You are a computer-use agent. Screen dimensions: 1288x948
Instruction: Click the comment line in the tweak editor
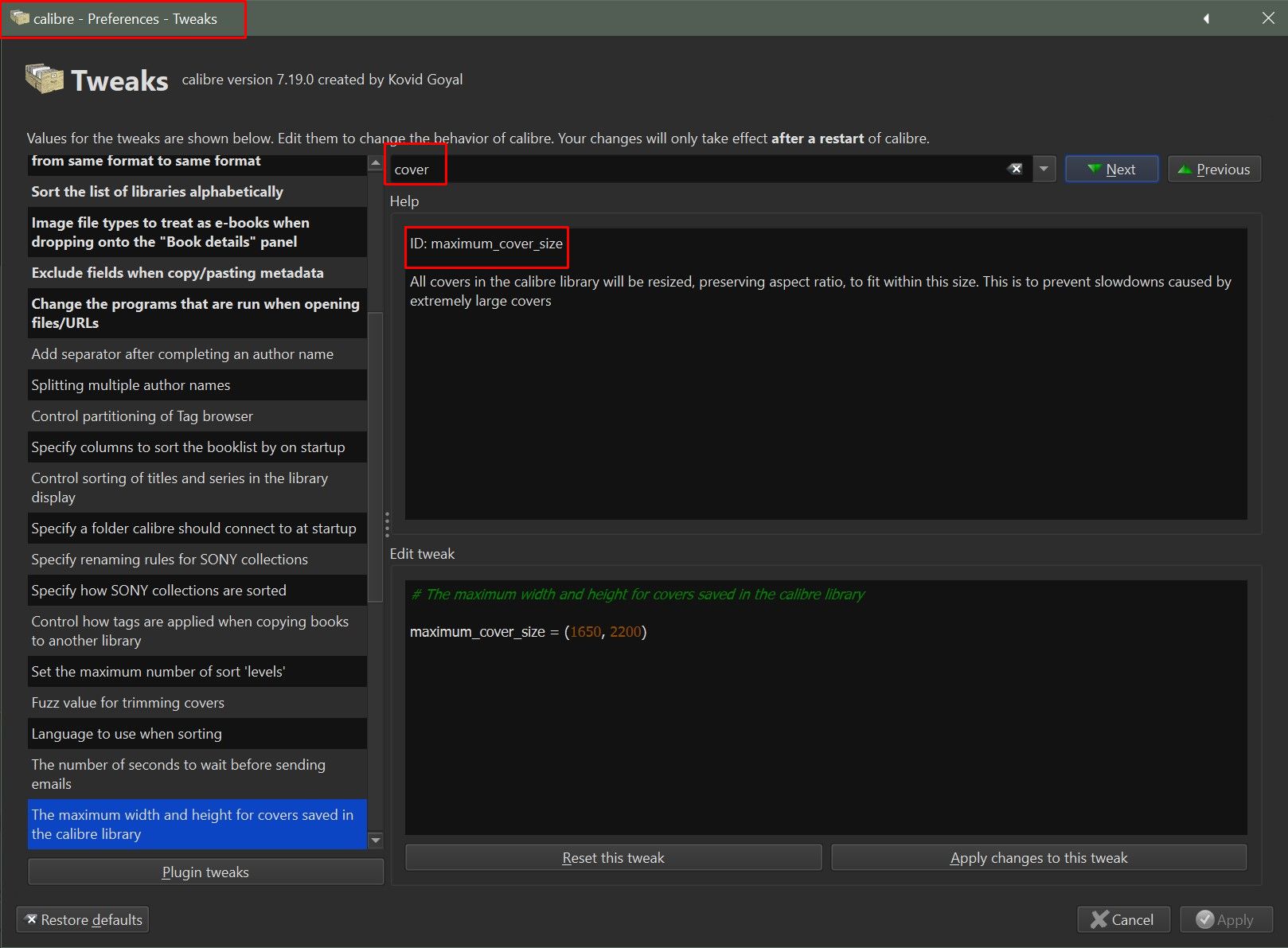tap(638, 595)
